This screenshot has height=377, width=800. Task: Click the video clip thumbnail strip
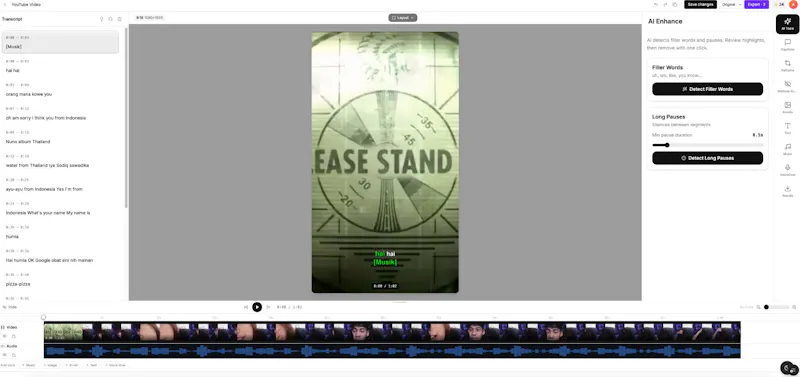392,332
